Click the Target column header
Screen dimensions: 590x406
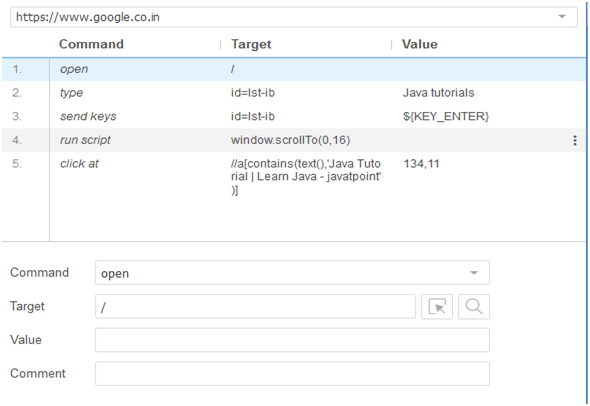pyautogui.click(x=251, y=44)
